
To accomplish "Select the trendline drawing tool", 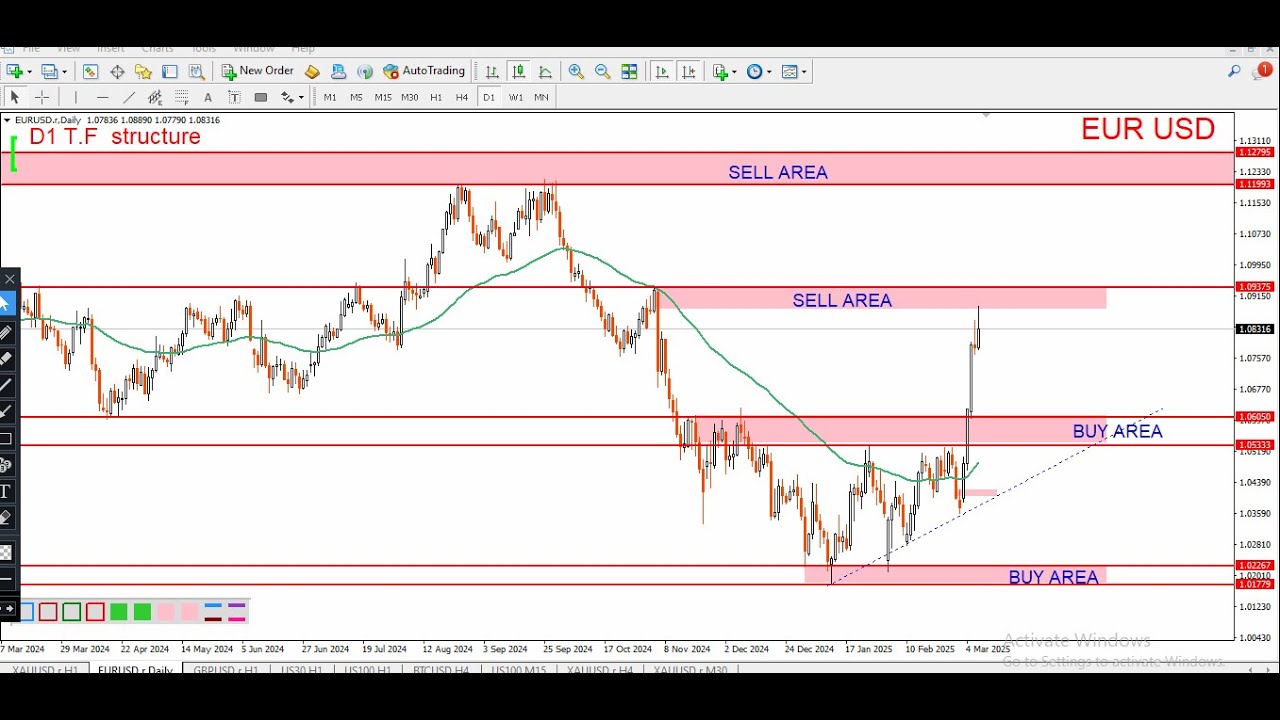I will click(x=129, y=97).
